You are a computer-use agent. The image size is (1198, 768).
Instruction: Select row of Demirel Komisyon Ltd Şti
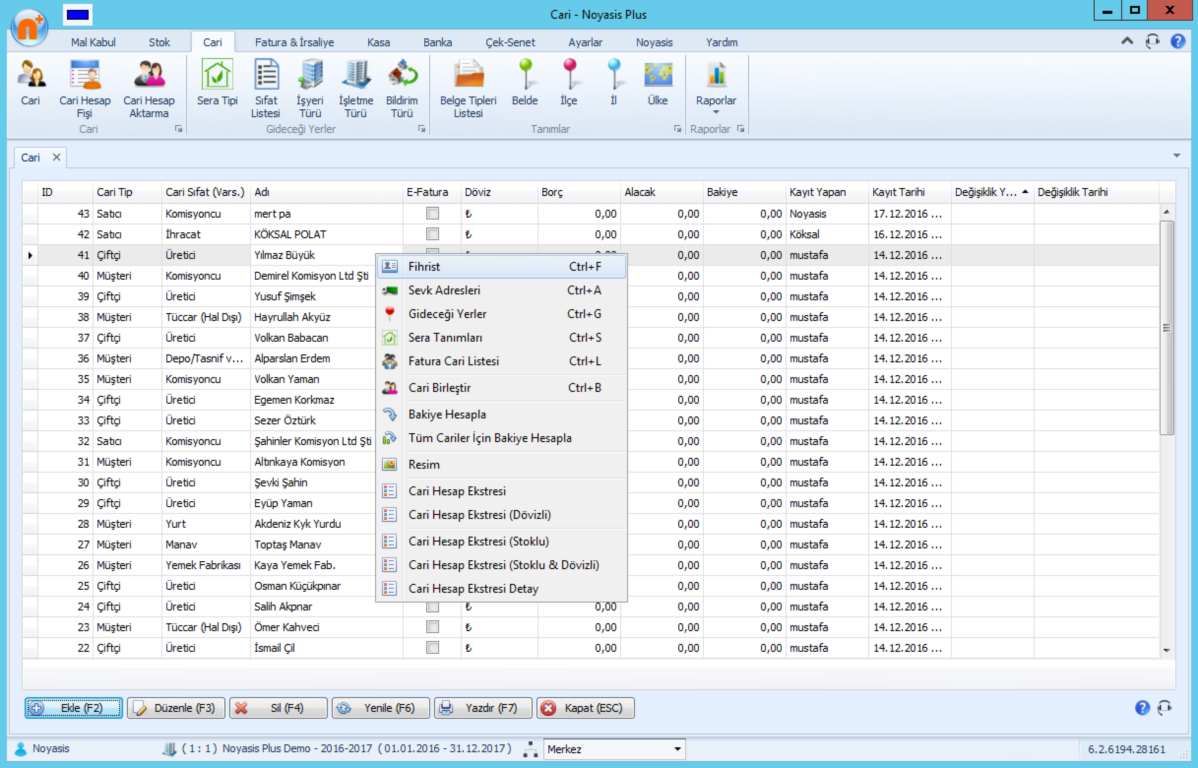tap(590, 276)
